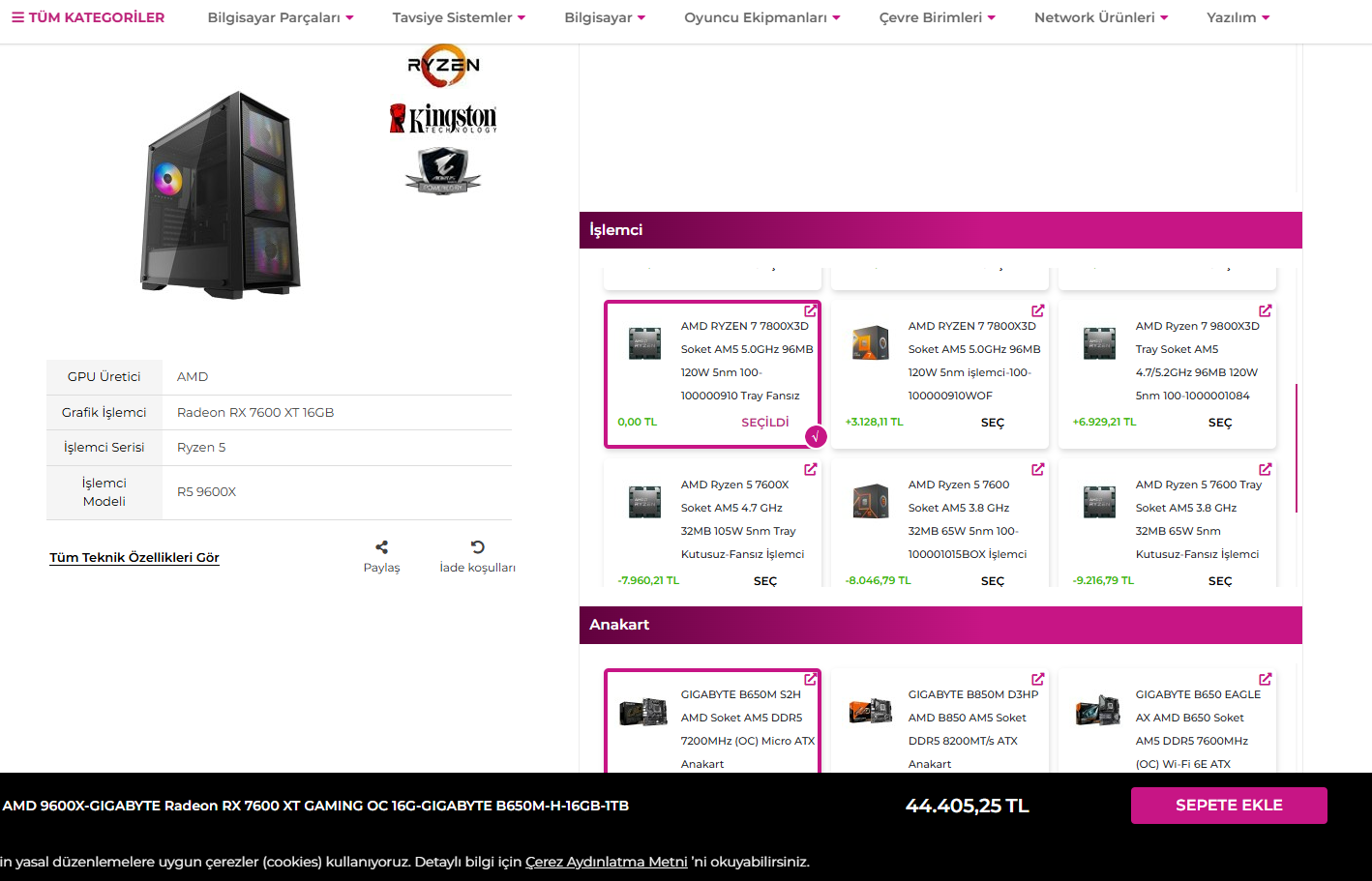Choose Ryzen 7 9800X3D via SEÇ
The image size is (1372, 881).
tap(1220, 423)
